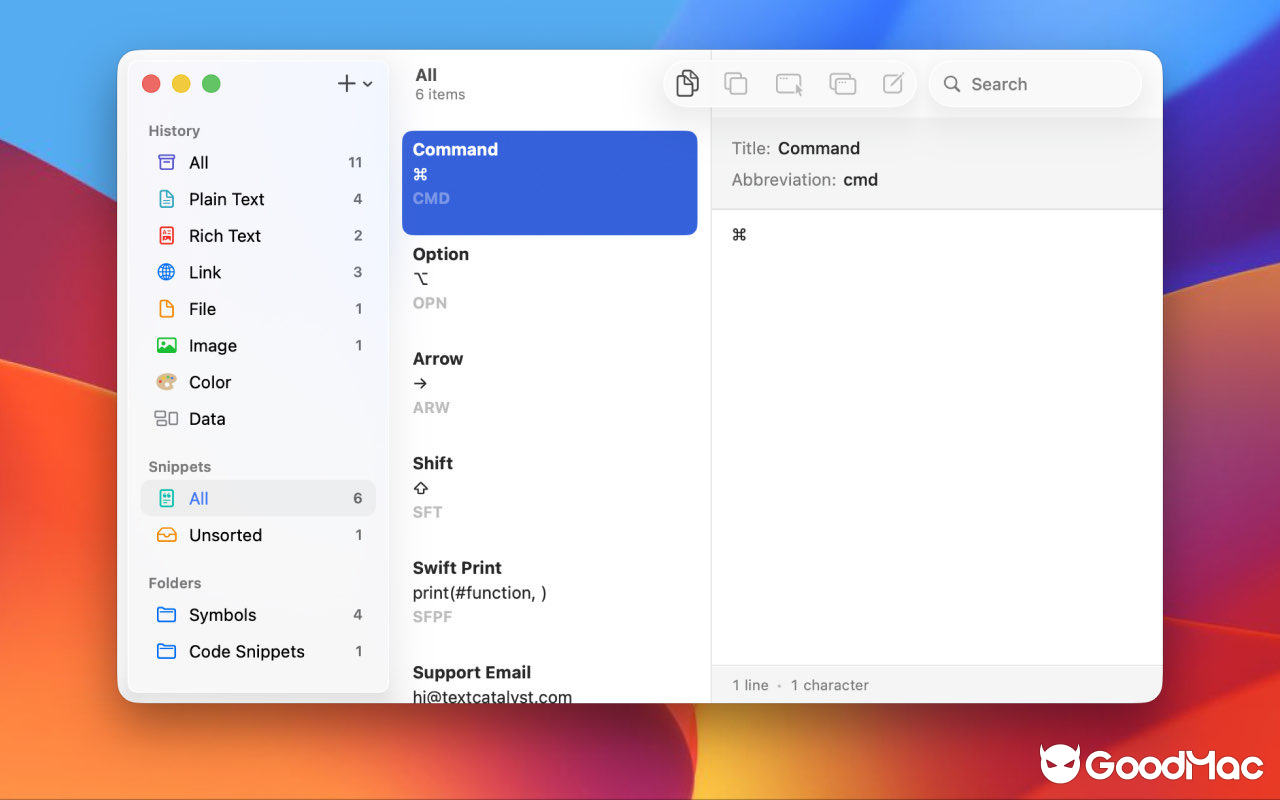Open the new snippet dropdown chevron

[366, 84]
